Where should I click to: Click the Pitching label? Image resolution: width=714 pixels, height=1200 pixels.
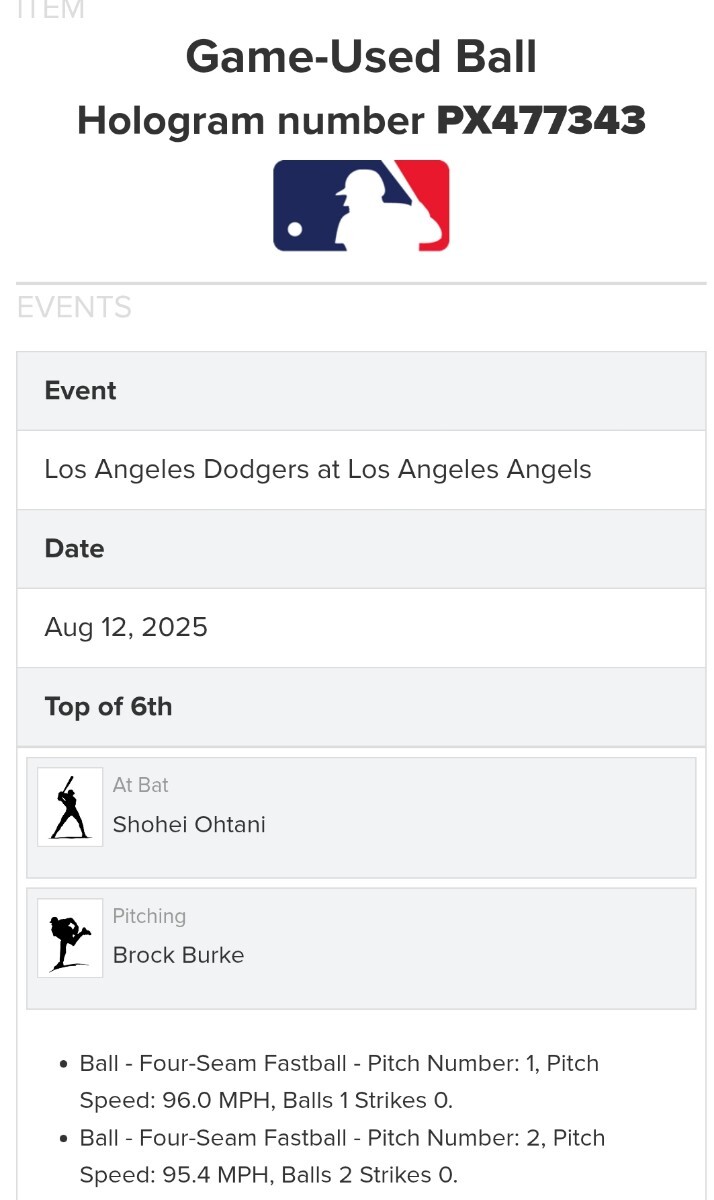[149, 916]
